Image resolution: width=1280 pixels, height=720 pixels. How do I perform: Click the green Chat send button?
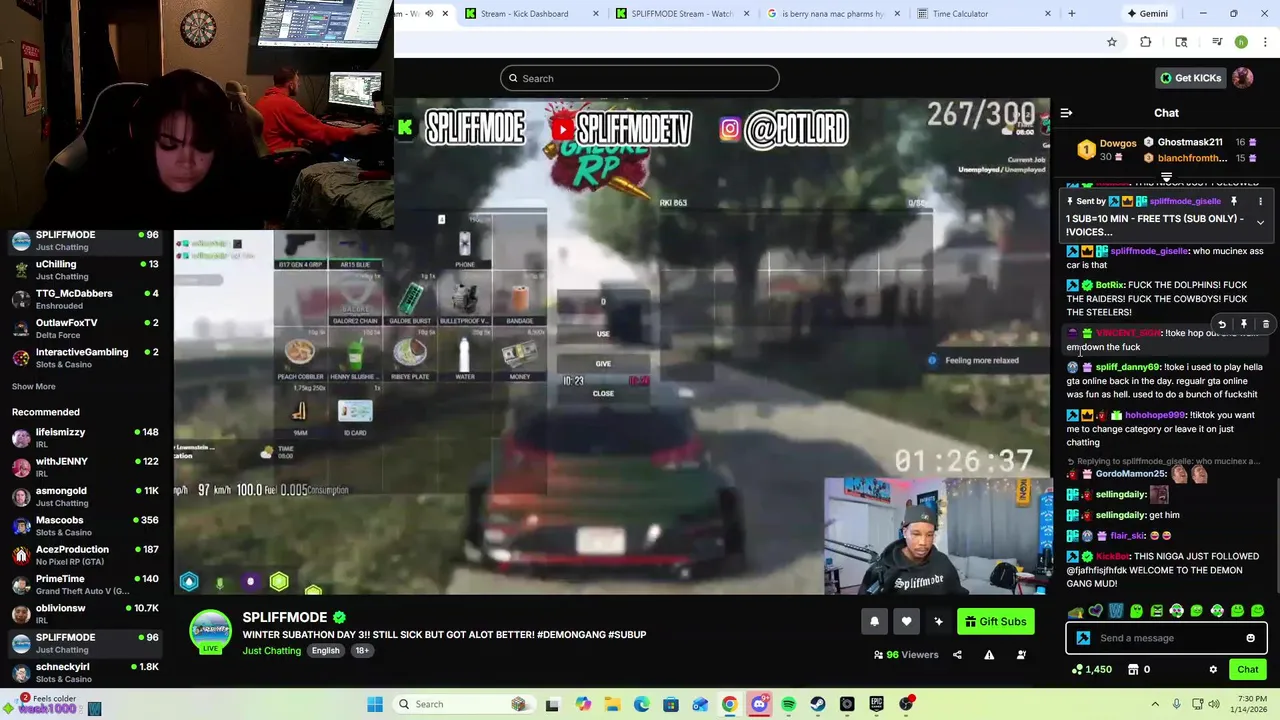coord(1248,669)
